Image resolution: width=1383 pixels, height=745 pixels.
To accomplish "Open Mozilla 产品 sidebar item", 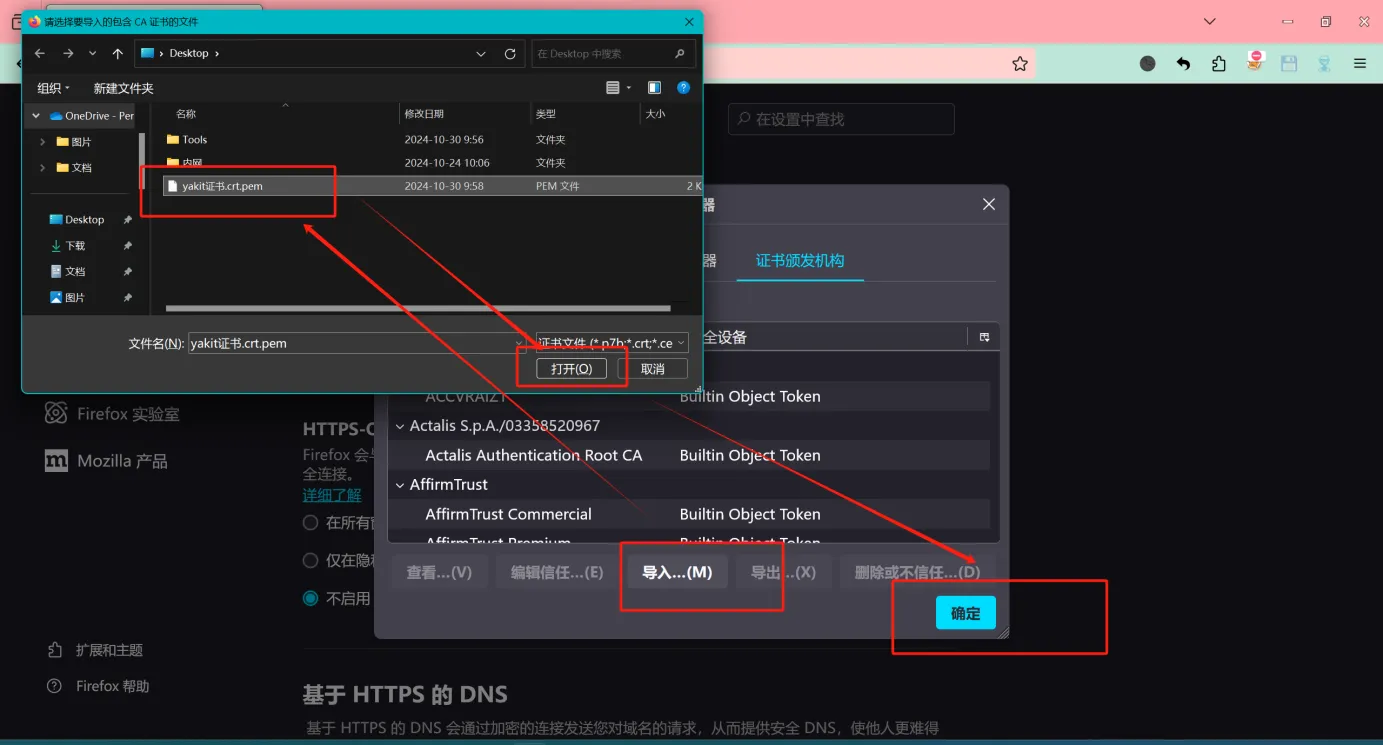I will click(x=106, y=461).
